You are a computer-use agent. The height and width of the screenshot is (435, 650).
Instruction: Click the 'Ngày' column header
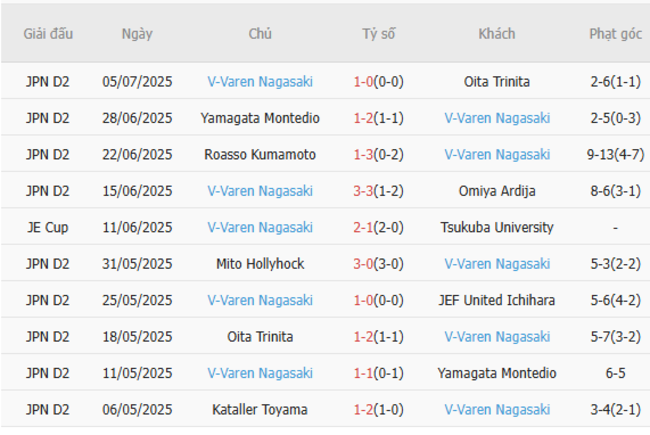click(x=137, y=34)
